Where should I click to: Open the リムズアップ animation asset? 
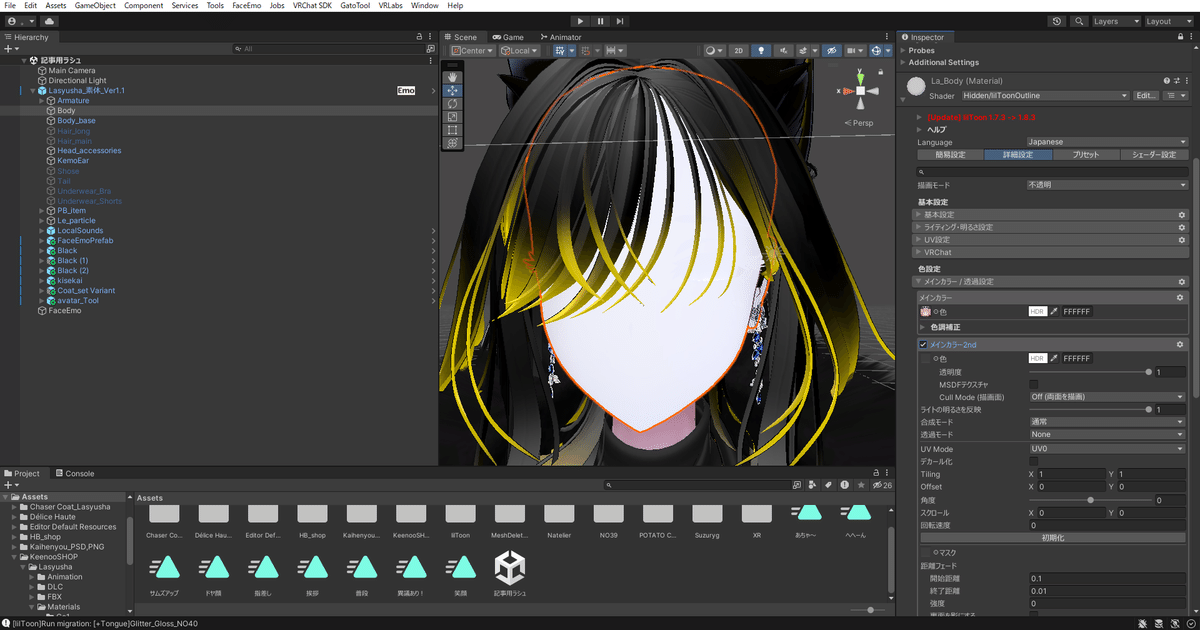(163, 575)
